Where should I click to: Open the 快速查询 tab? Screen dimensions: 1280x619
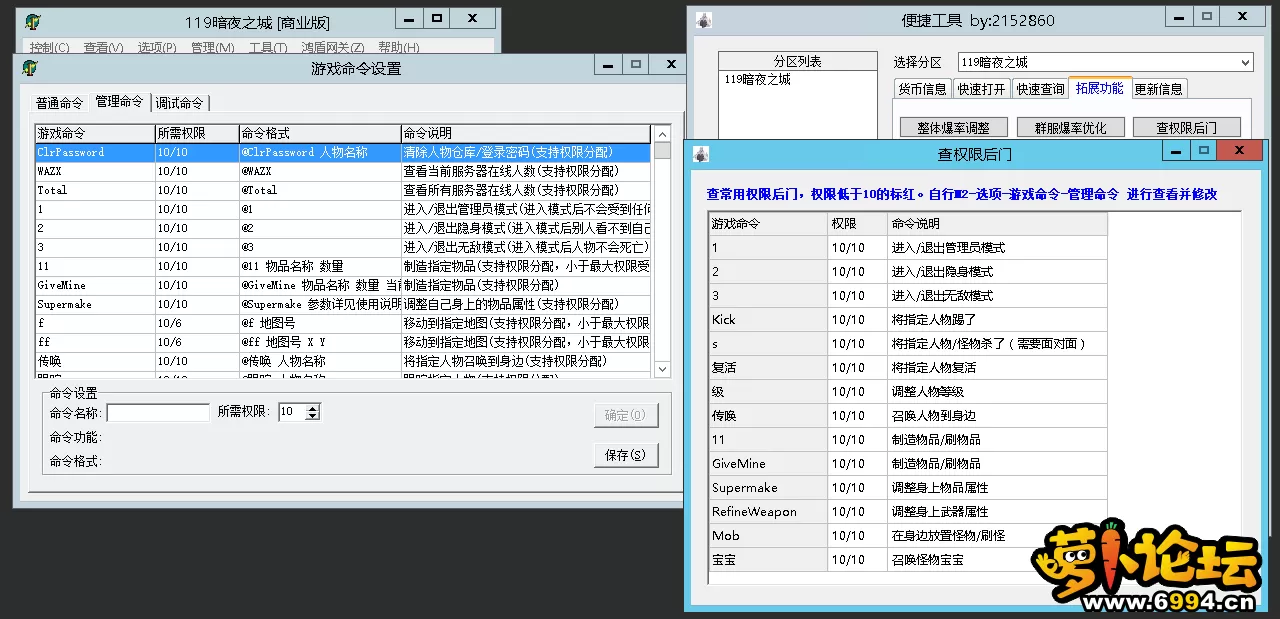click(x=1040, y=89)
